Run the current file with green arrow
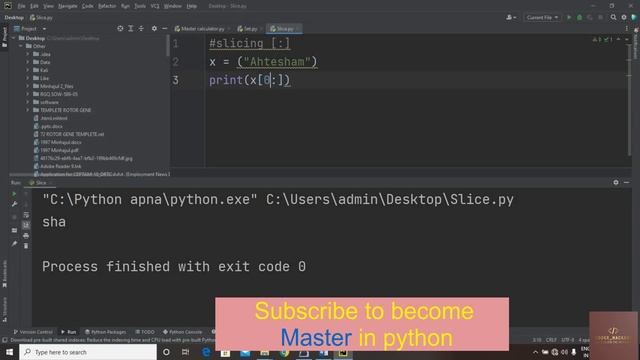 (x=569, y=18)
